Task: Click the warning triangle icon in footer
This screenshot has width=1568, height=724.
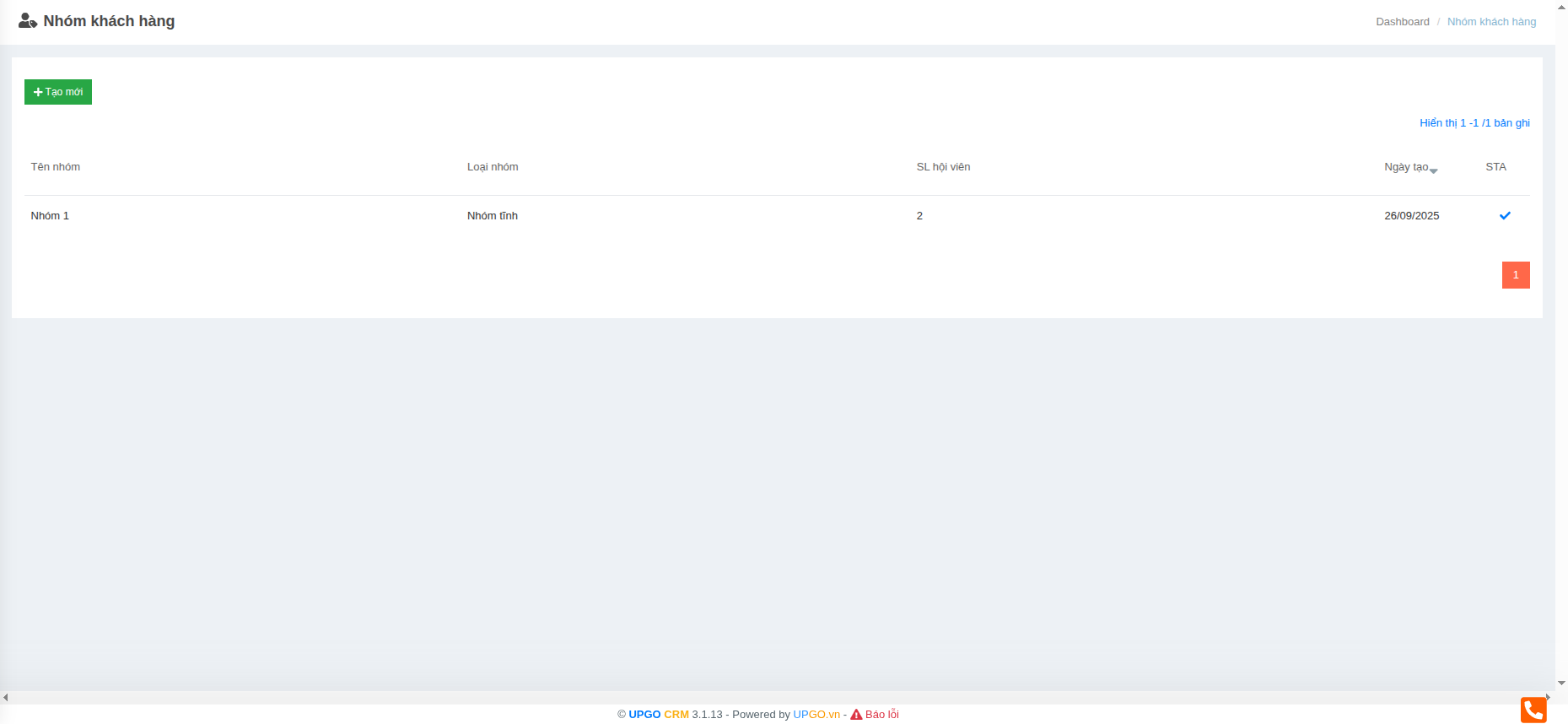Action: click(x=856, y=715)
